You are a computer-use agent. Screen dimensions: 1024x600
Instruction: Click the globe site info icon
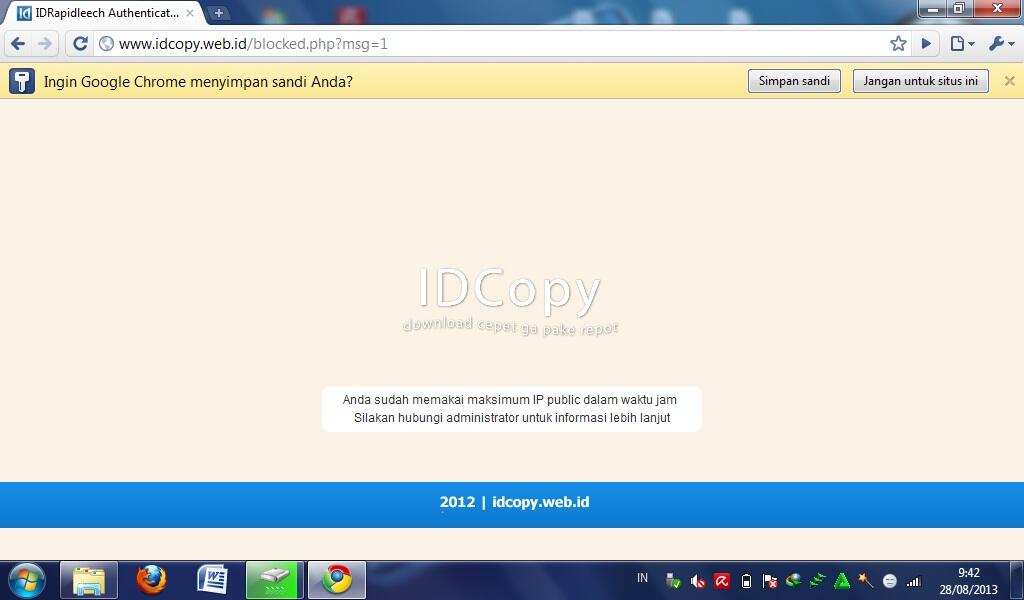coord(106,44)
